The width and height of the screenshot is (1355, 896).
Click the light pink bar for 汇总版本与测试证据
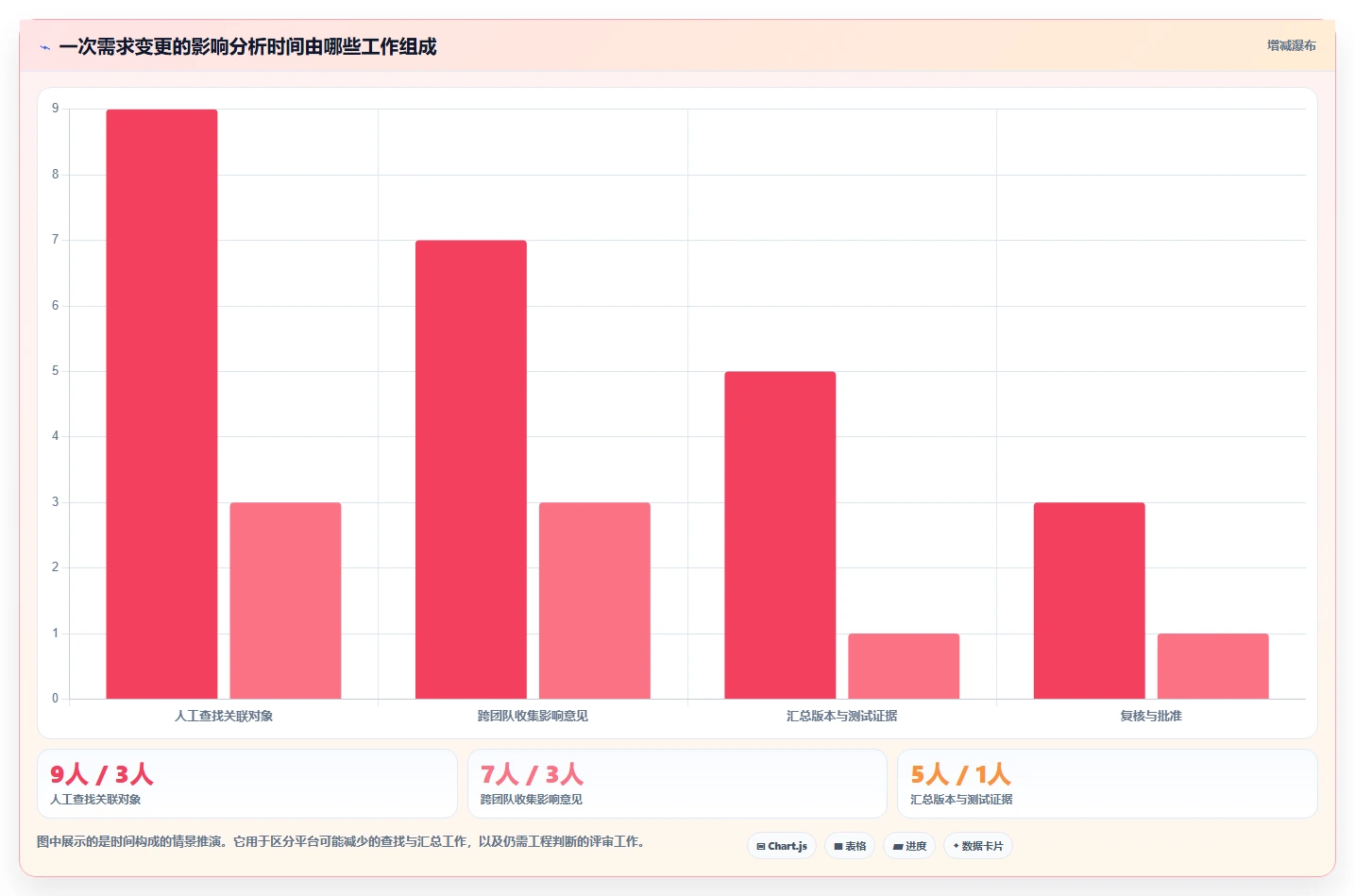tap(904, 667)
